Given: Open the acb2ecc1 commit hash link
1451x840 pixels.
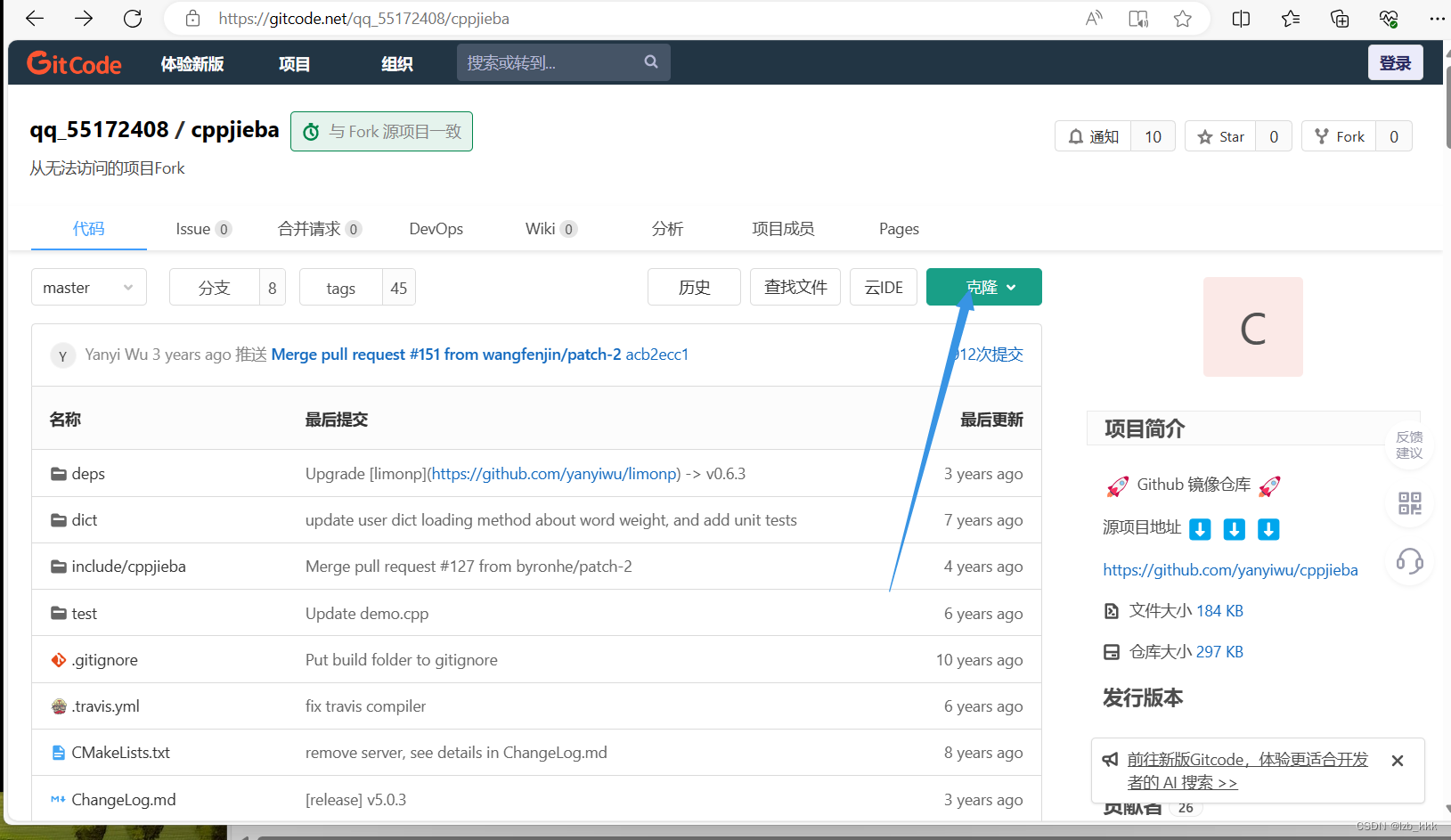Looking at the screenshot, I should coord(657,355).
